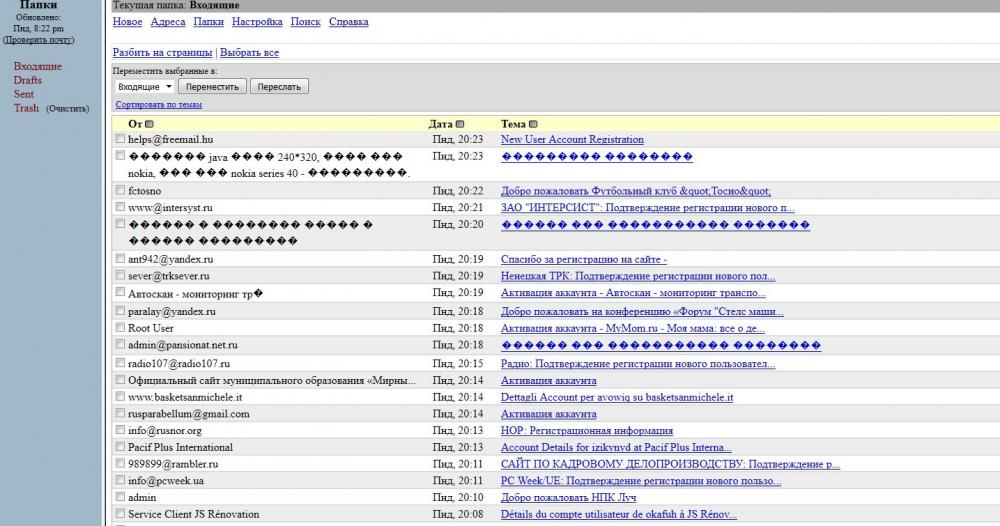The width and height of the screenshot is (1000, 526).
Task: Sort messages by the Дата column icon
Action: [x=460, y=124]
